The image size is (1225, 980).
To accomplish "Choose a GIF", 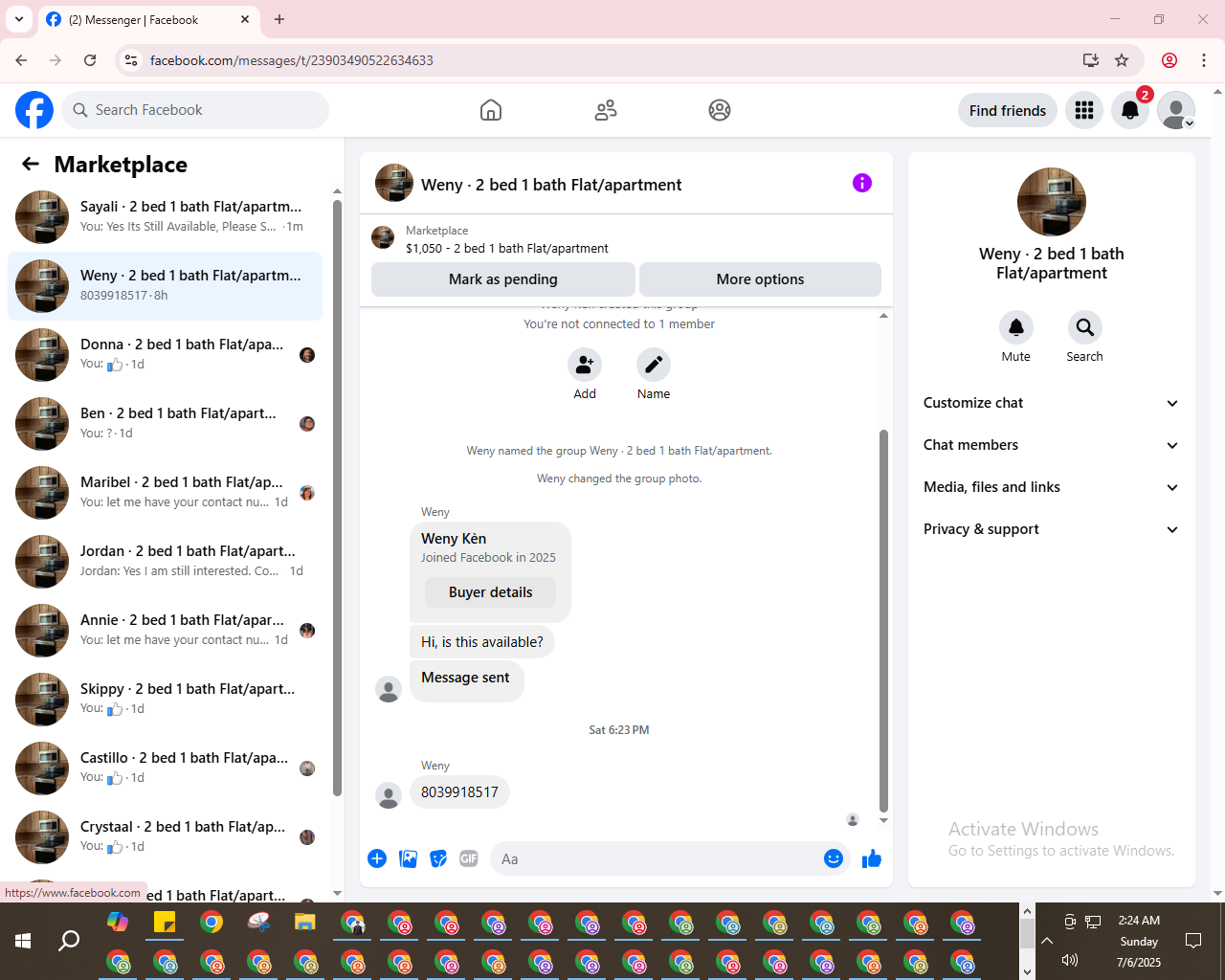I will tap(469, 858).
